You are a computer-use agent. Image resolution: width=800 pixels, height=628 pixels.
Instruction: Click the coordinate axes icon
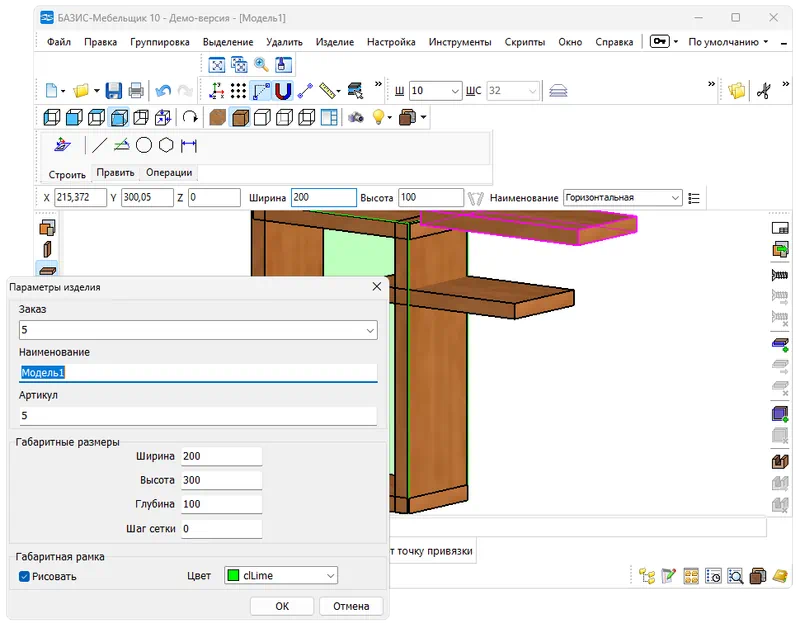click(216, 91)
